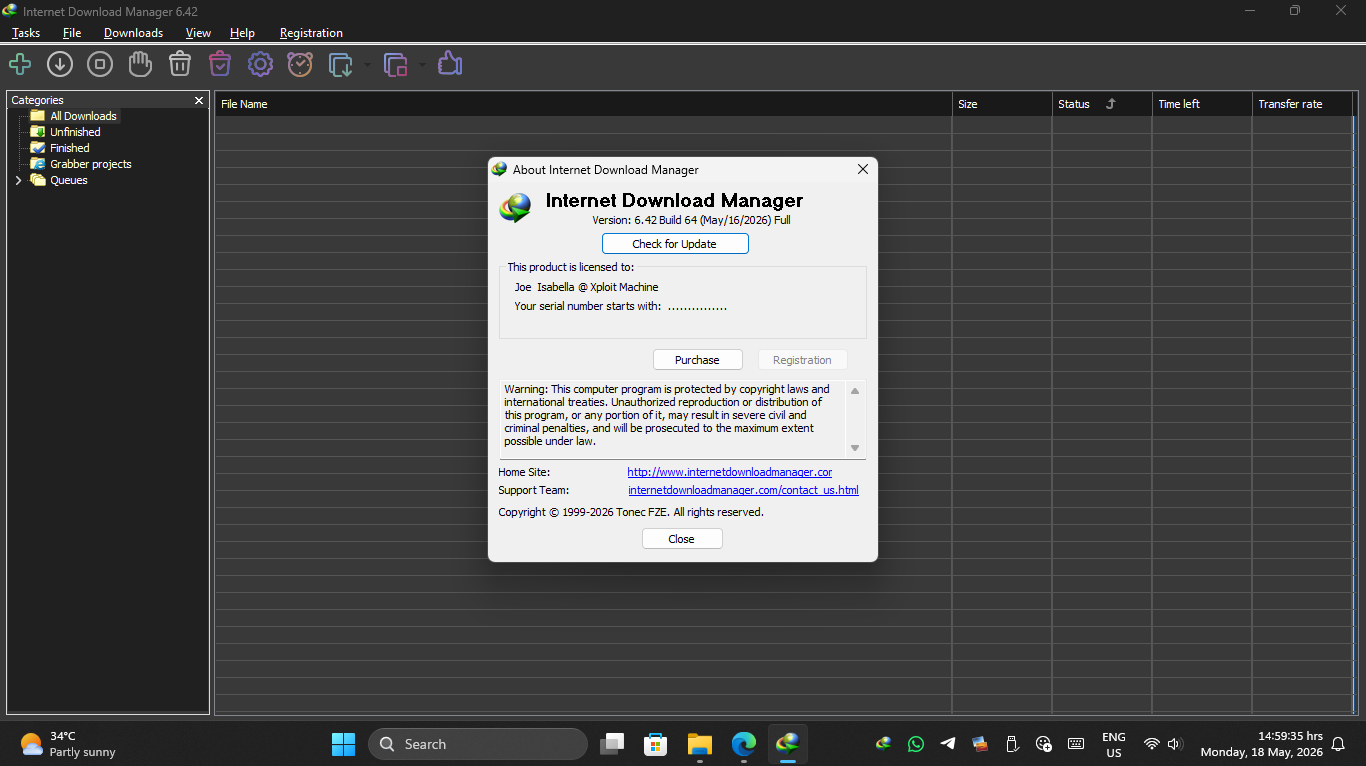The image size is (1366, 766).
Task: Open the Start Queue dropdown arrow
Action: (x=367, y=66)
